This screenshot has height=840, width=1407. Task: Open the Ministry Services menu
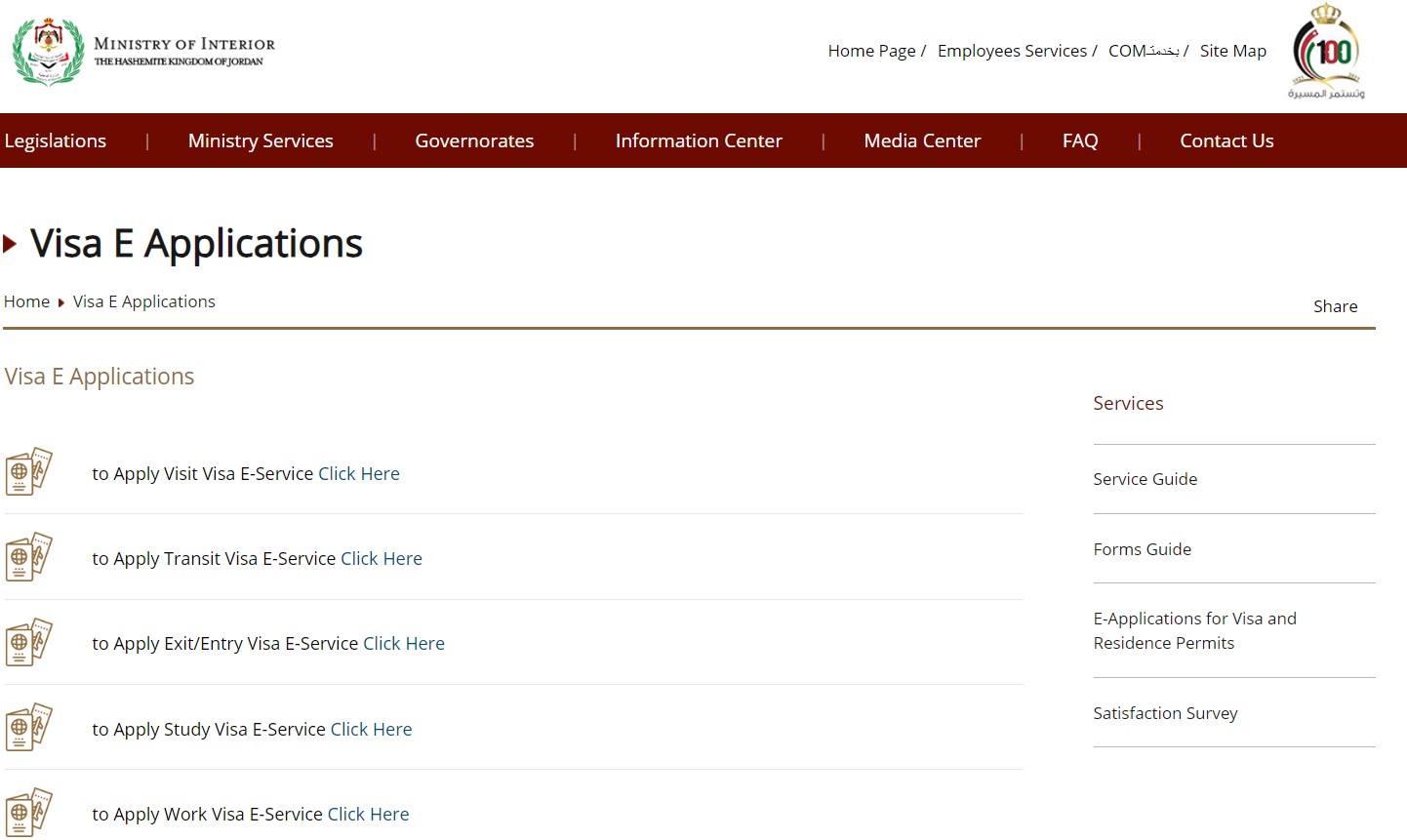tap(261, 140)
